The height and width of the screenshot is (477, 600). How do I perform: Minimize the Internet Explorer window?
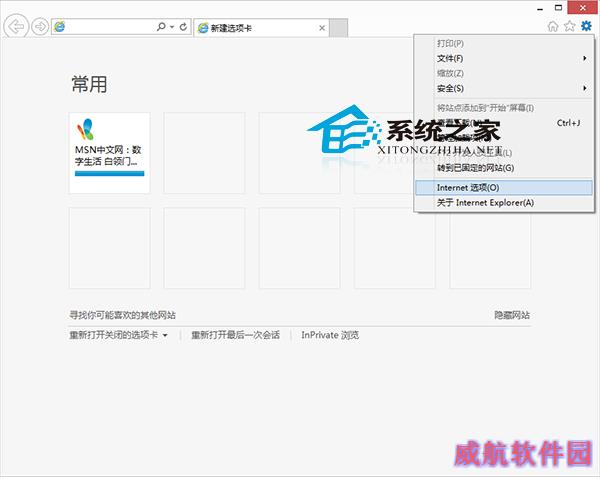pyautogui.click(x=540, y=8)
